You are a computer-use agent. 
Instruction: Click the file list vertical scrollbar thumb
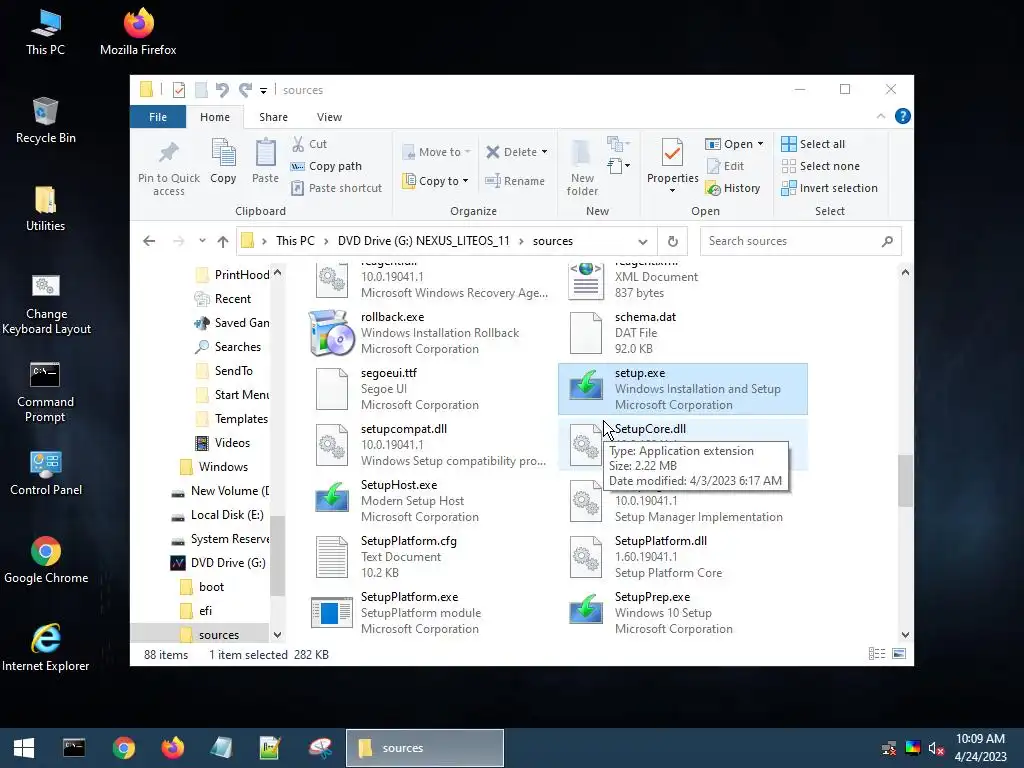905,481
